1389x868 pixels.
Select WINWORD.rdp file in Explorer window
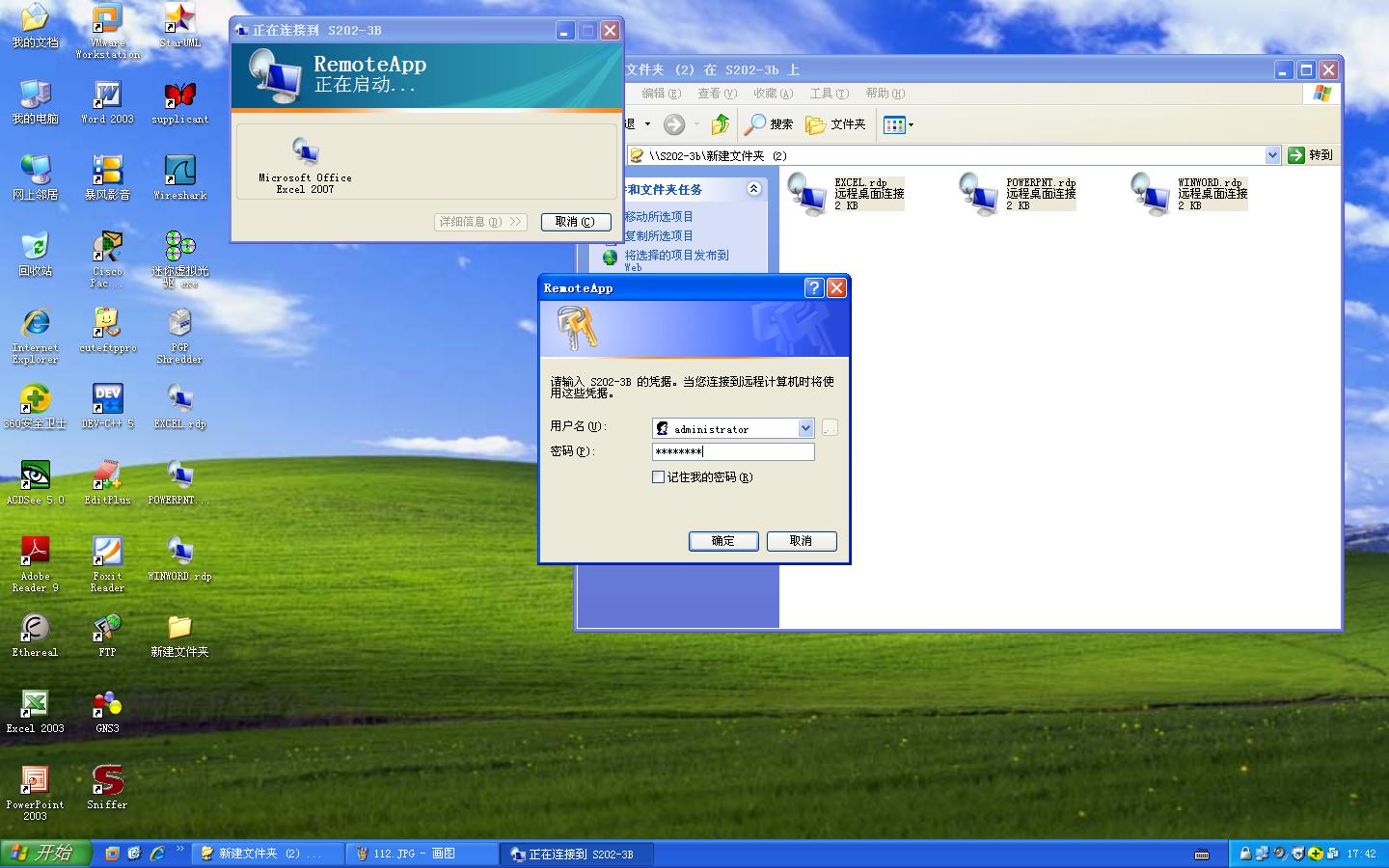[x=1189, y=194]
